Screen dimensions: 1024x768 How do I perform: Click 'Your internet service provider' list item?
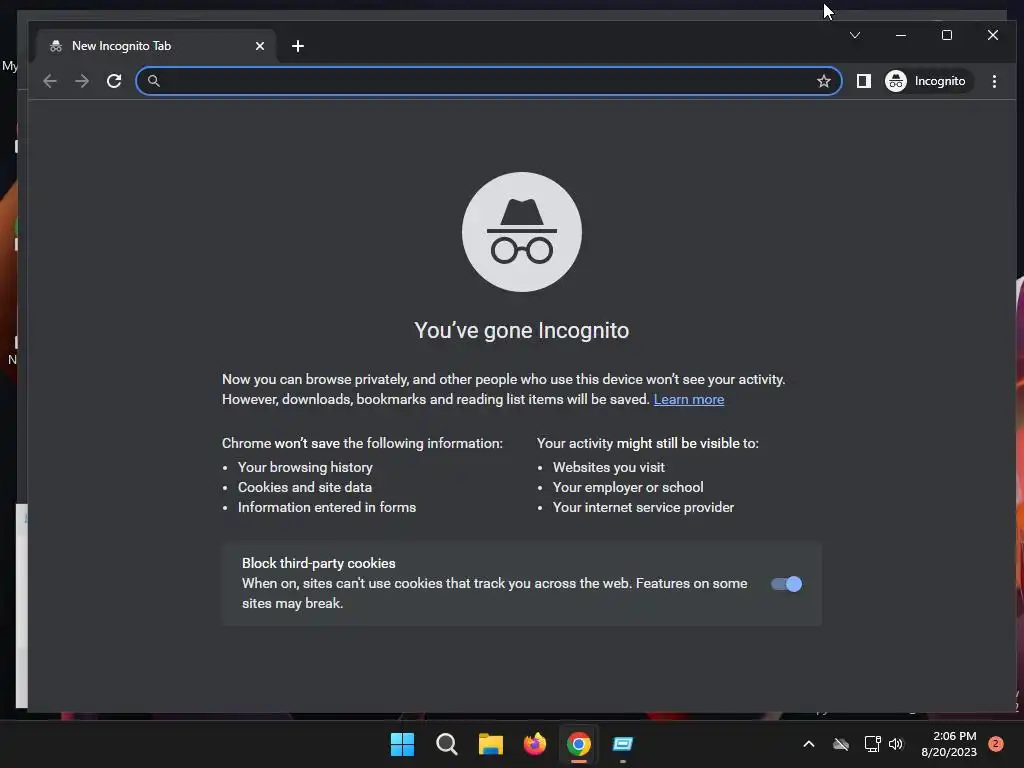(x=643, y=507)
